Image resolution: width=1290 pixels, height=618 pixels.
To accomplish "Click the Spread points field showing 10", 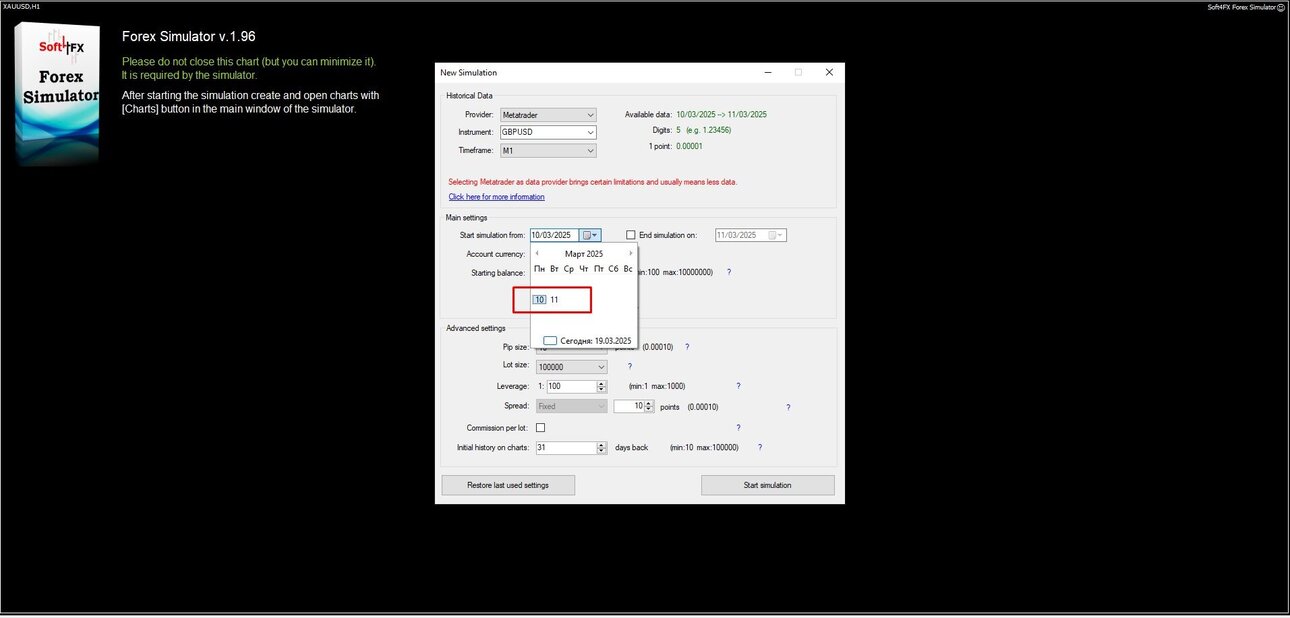I will (629, 406).
